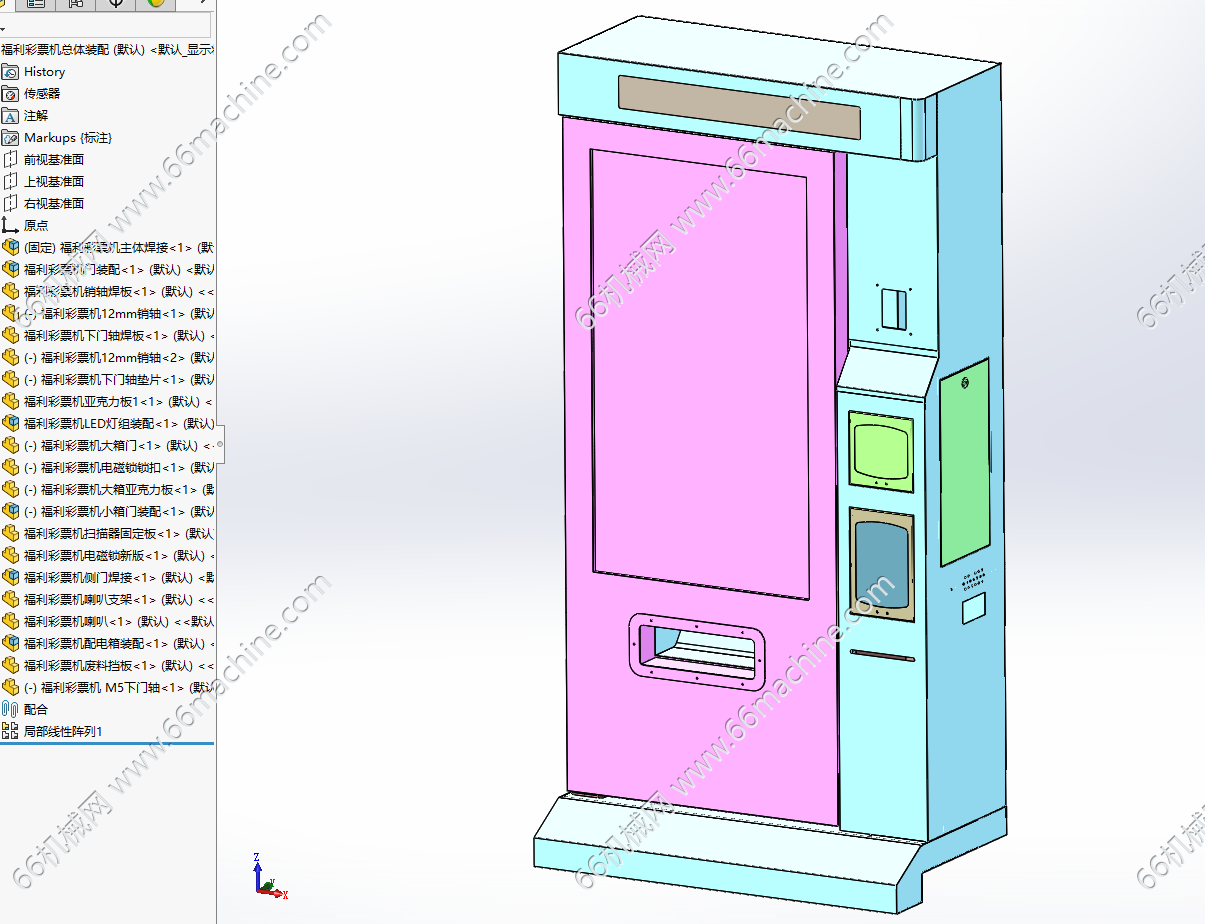Open the feature tree filter dropdown

coord(4,27)
